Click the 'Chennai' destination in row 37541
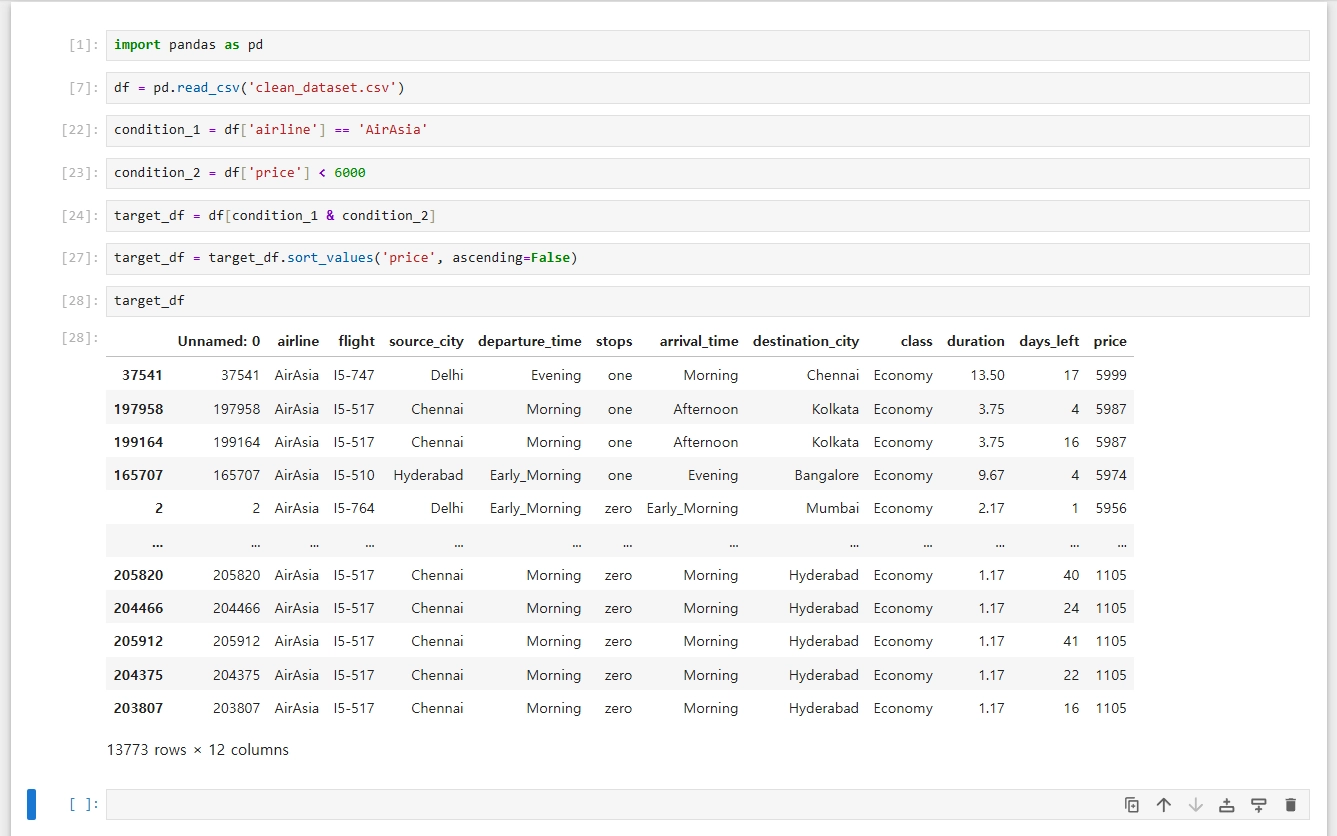This screenshot has width=1337, height=836. (x=833, y=375)
